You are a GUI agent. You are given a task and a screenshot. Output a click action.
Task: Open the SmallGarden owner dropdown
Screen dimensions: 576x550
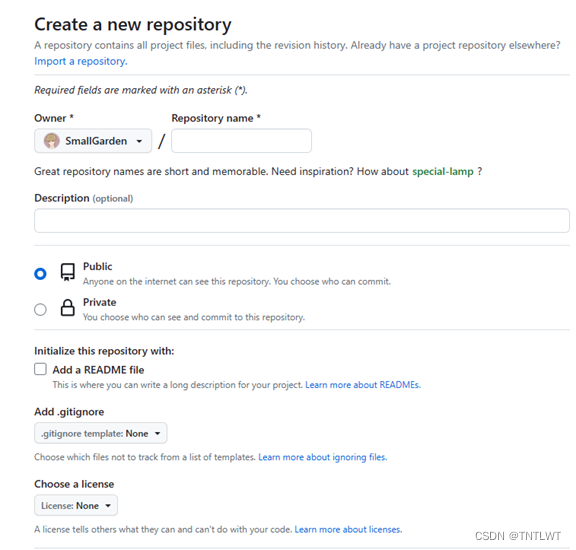click(93, 141)
